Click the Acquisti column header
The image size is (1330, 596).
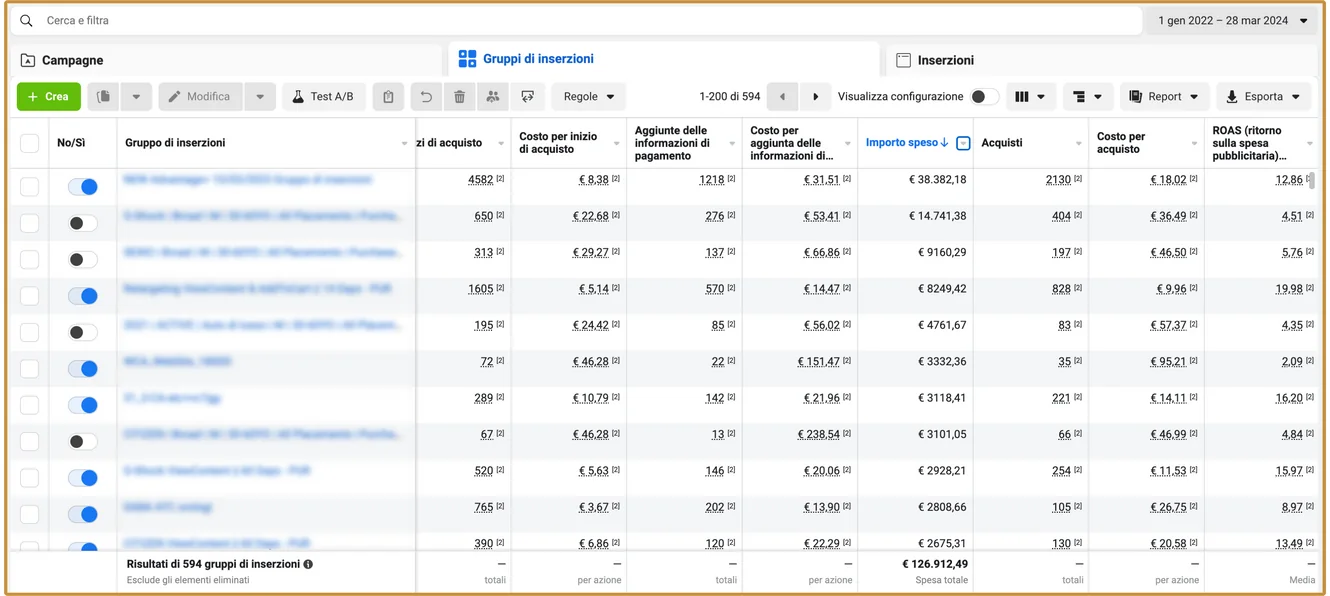(1001, 143)
